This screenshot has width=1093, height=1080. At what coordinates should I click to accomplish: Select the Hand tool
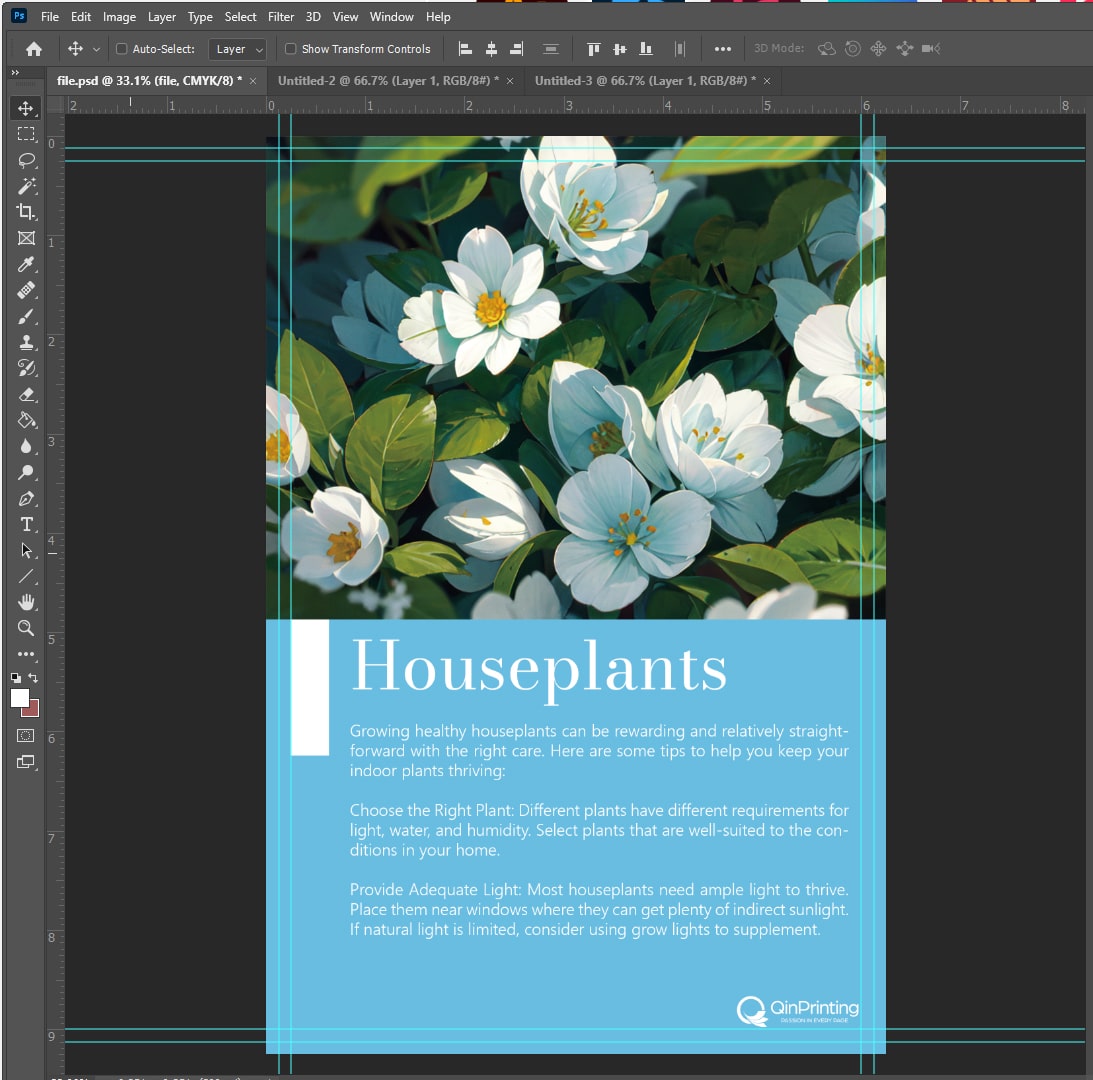26,602
